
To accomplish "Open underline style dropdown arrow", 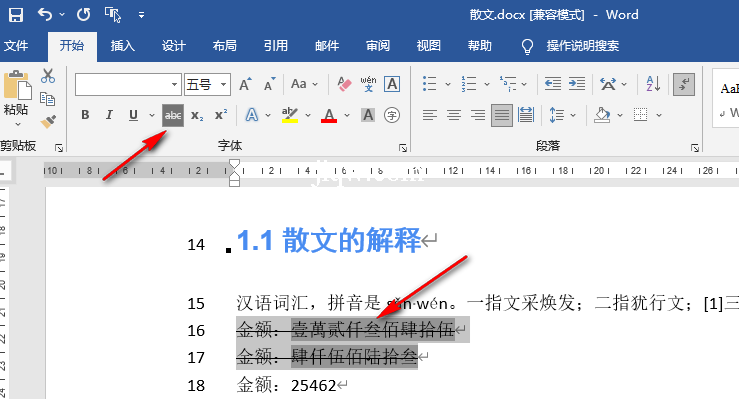I will click(151, 115).
